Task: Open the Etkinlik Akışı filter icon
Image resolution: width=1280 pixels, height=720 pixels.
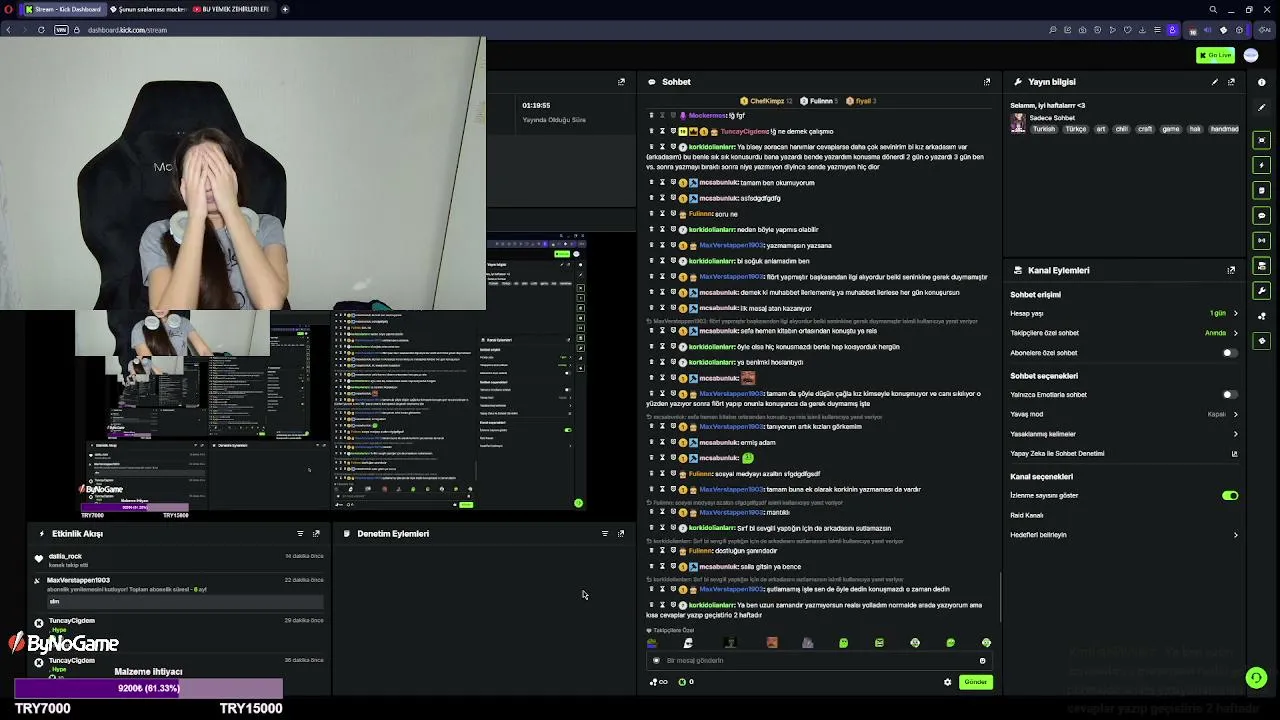Action: coord(300,534)
